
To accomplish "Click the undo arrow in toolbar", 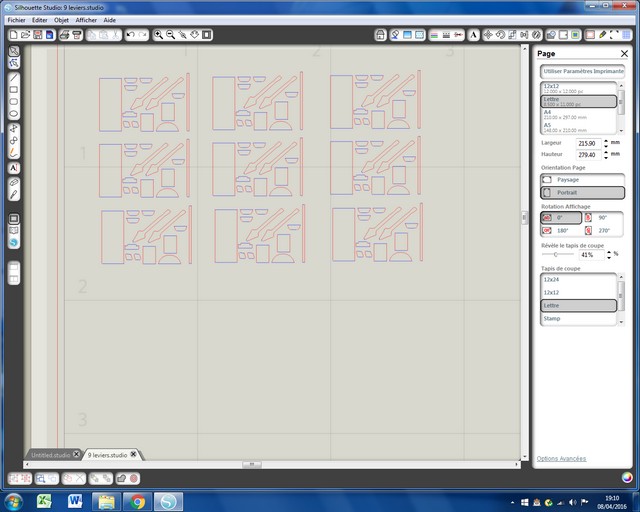I will pos(130,35).
